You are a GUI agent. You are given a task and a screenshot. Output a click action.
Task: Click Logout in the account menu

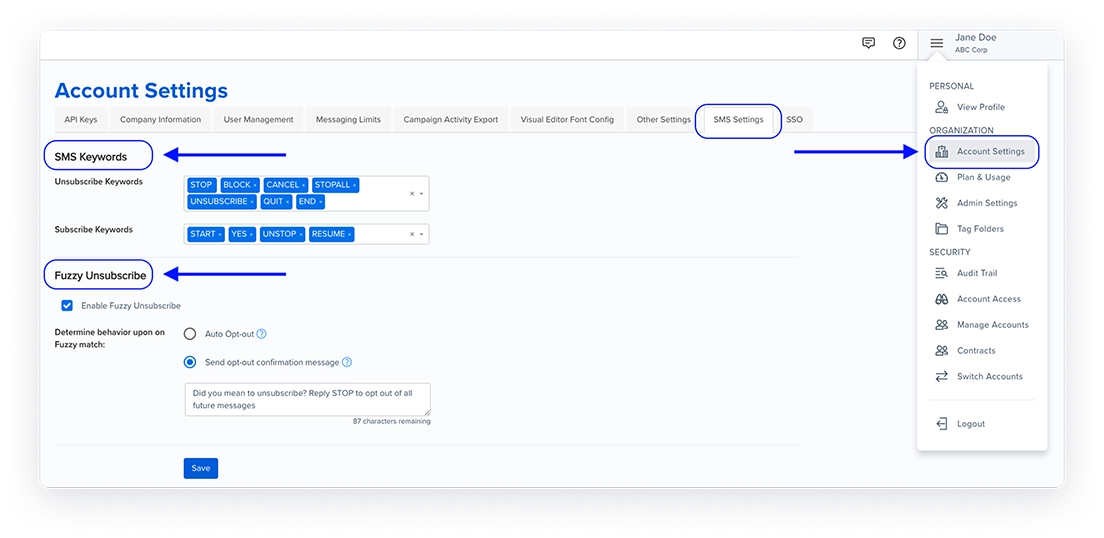pyautogui.click(x=970, y=424)
